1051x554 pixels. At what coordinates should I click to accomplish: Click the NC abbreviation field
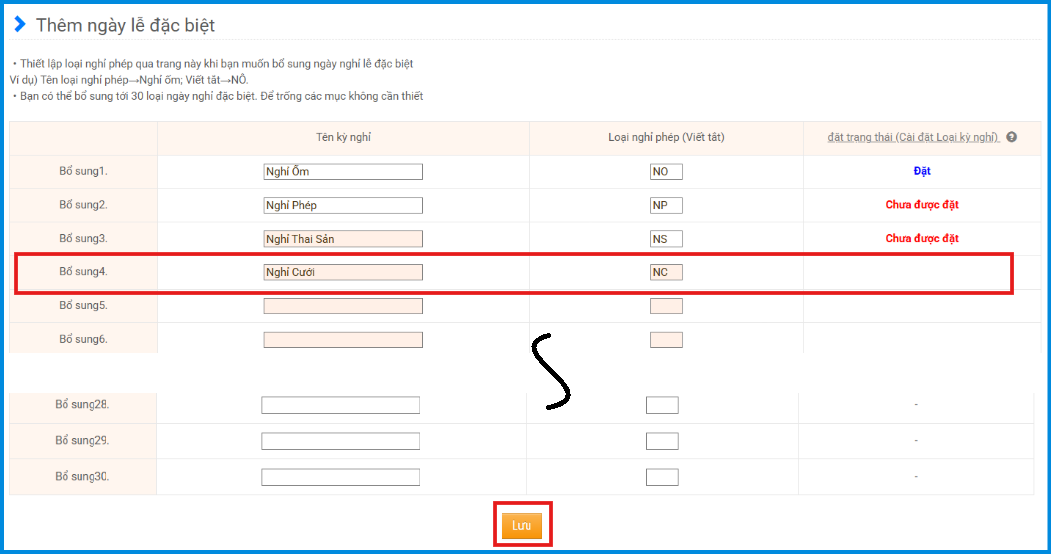666,272
